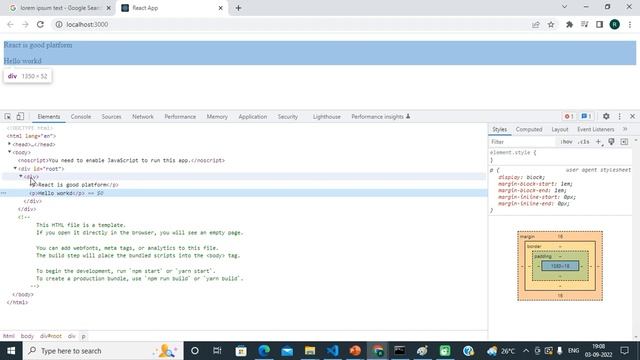
Task: Expand the head node in DOM tree
Action: pos(9,144)
